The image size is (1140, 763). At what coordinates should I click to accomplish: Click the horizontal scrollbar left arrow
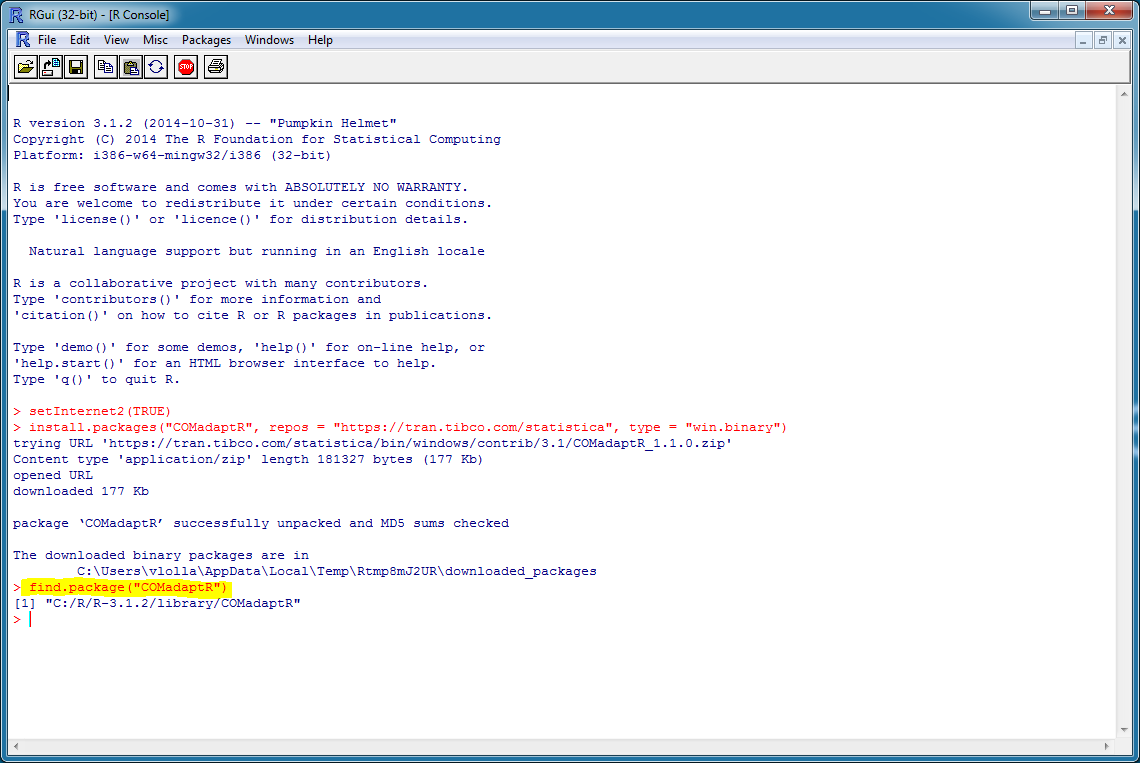16,746
